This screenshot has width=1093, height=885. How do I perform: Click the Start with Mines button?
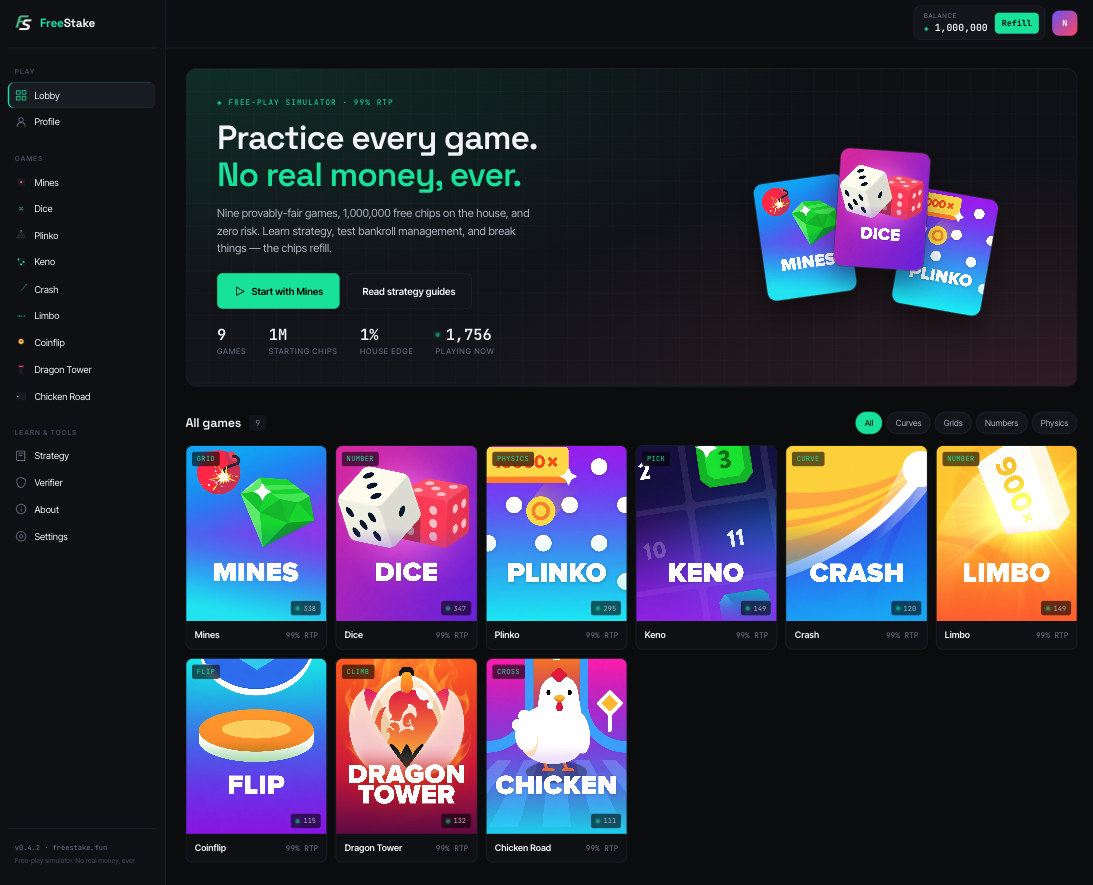click(278, 291)
